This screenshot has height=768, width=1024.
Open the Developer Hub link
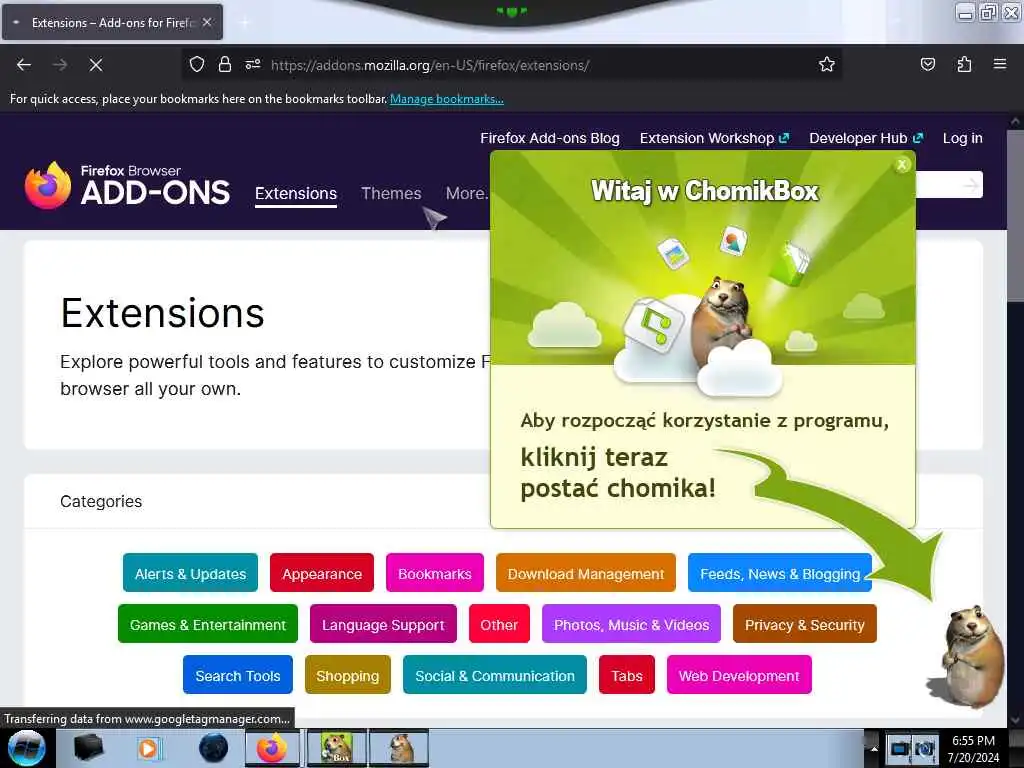pyautogui.click(x=866, y=138)
